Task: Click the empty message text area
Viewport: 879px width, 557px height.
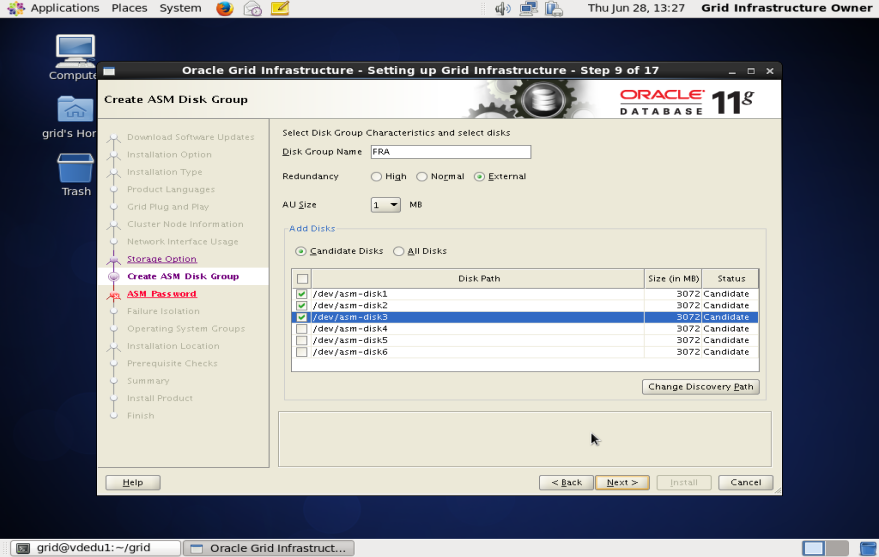Action: coord(525,439)
